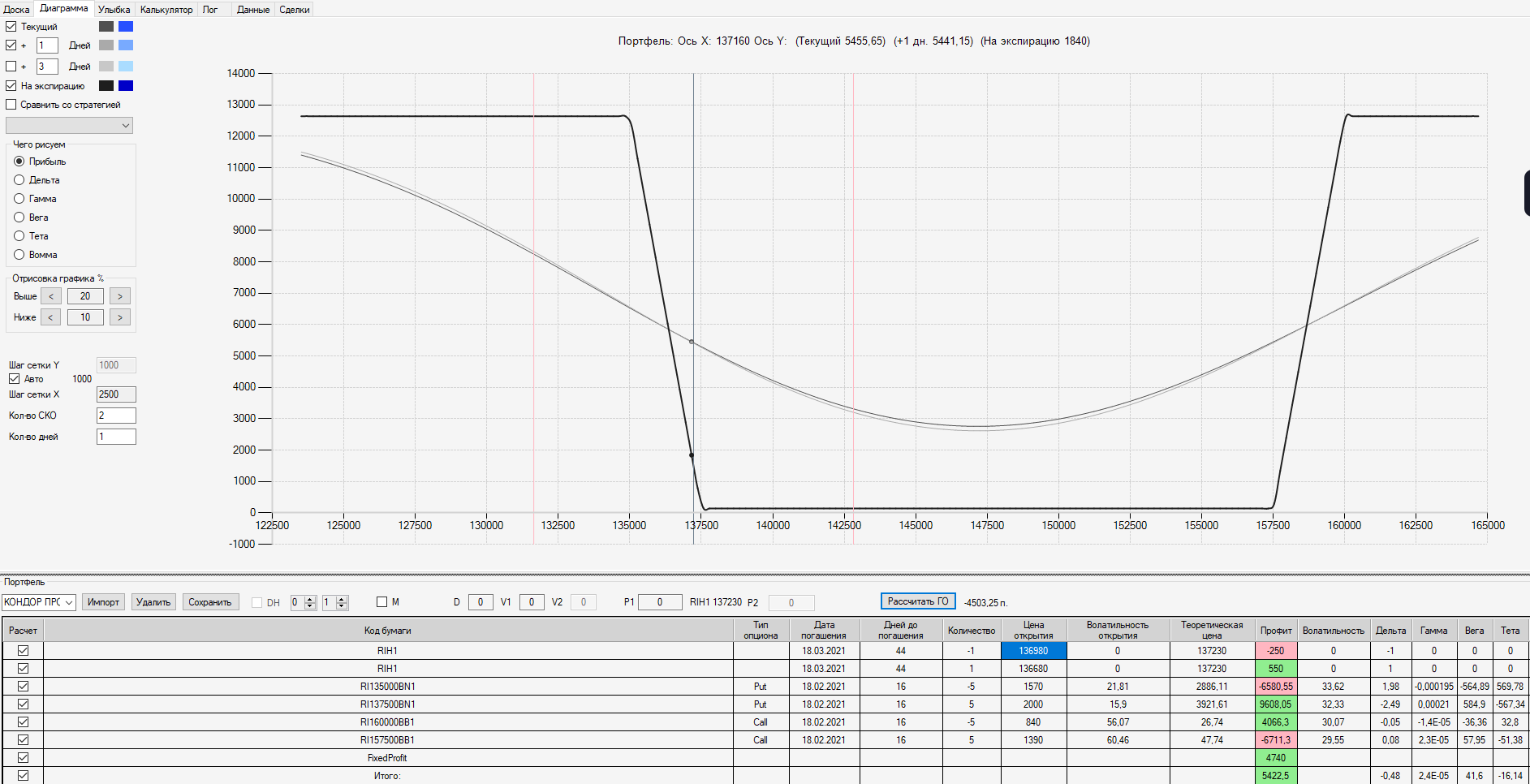Click the open price cell 136680

1033,669
